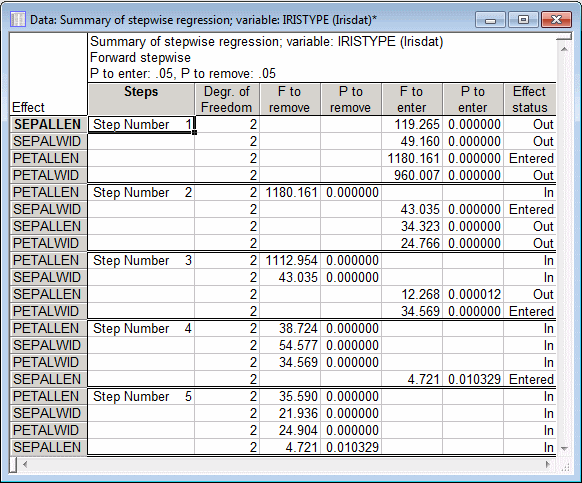Select the Degr. of Freedom column header
The height and width of the screenshot is (483, 582).
click(x=227, y=99)
